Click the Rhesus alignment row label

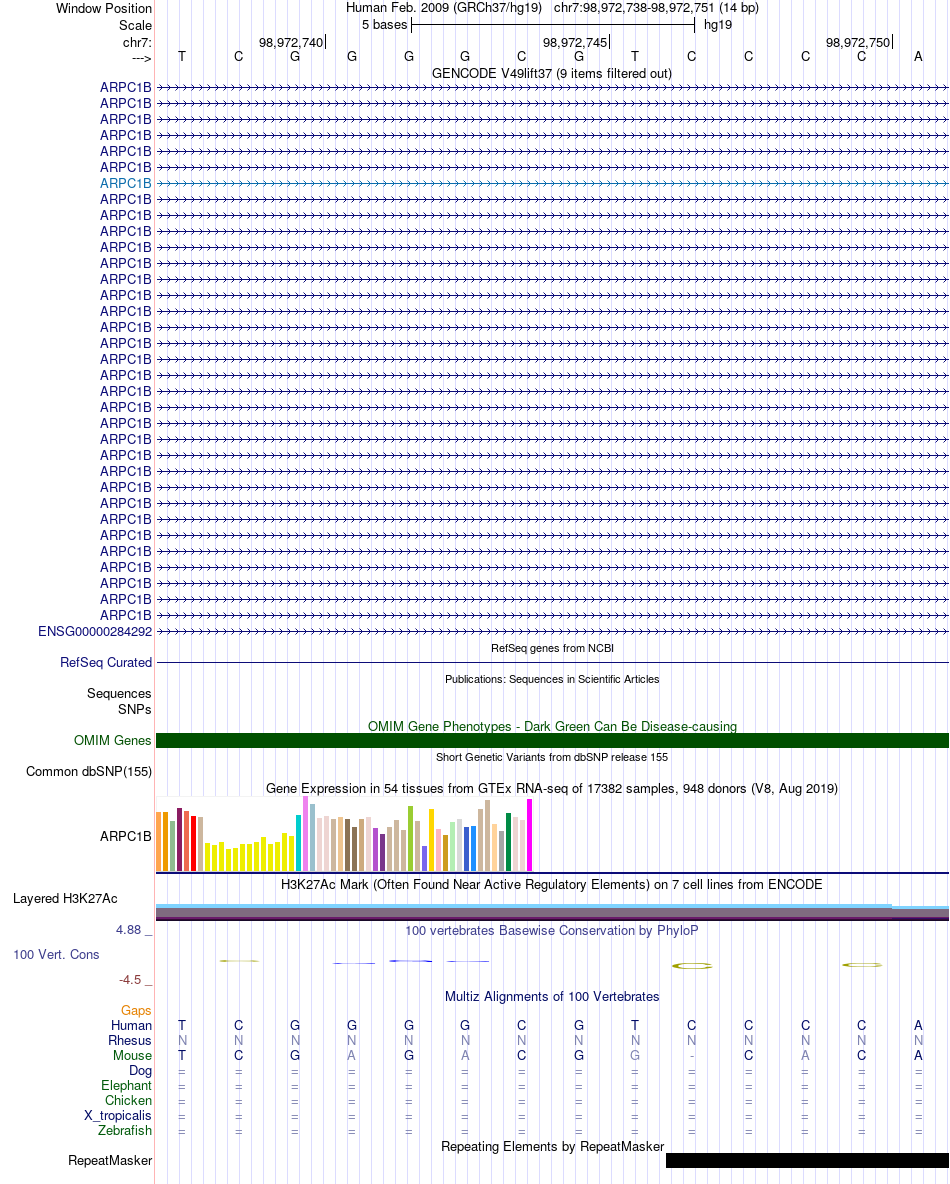click(130, 1041)
